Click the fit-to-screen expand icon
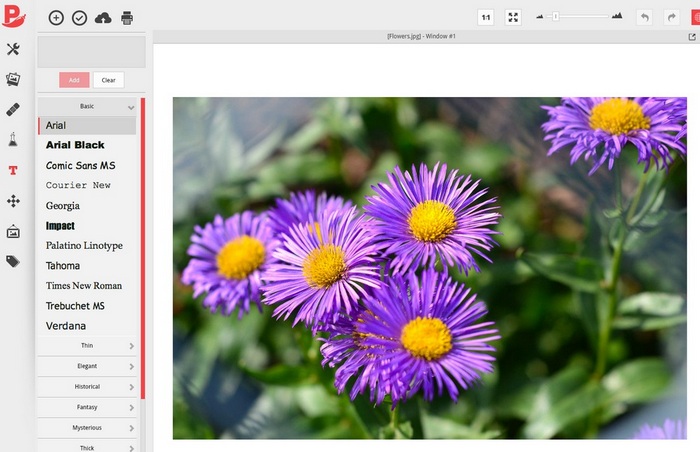This screenshot has width=700, height=452. [x=512, y=17]
